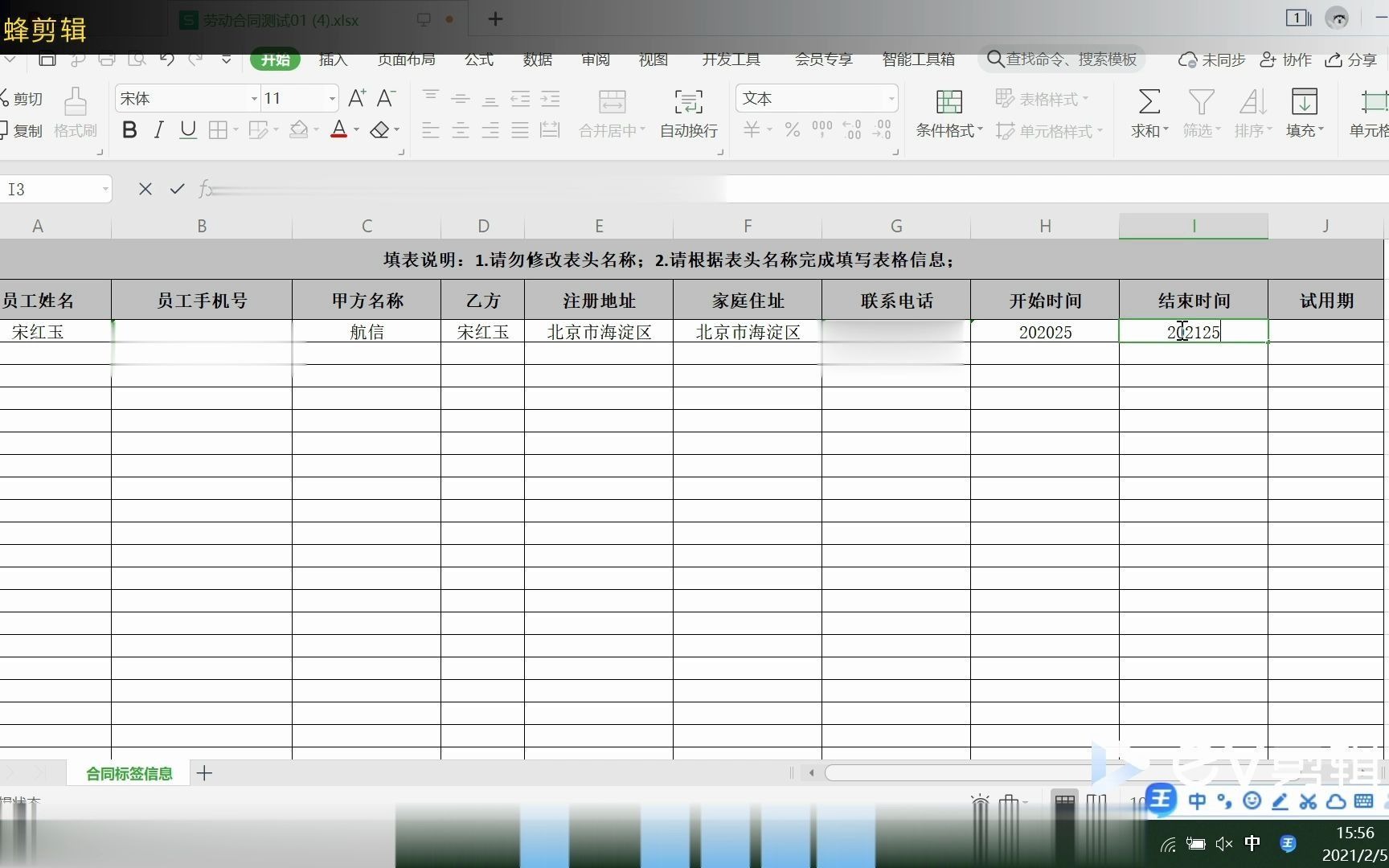Click the 复制 copy button

click(x=22, y=129)
